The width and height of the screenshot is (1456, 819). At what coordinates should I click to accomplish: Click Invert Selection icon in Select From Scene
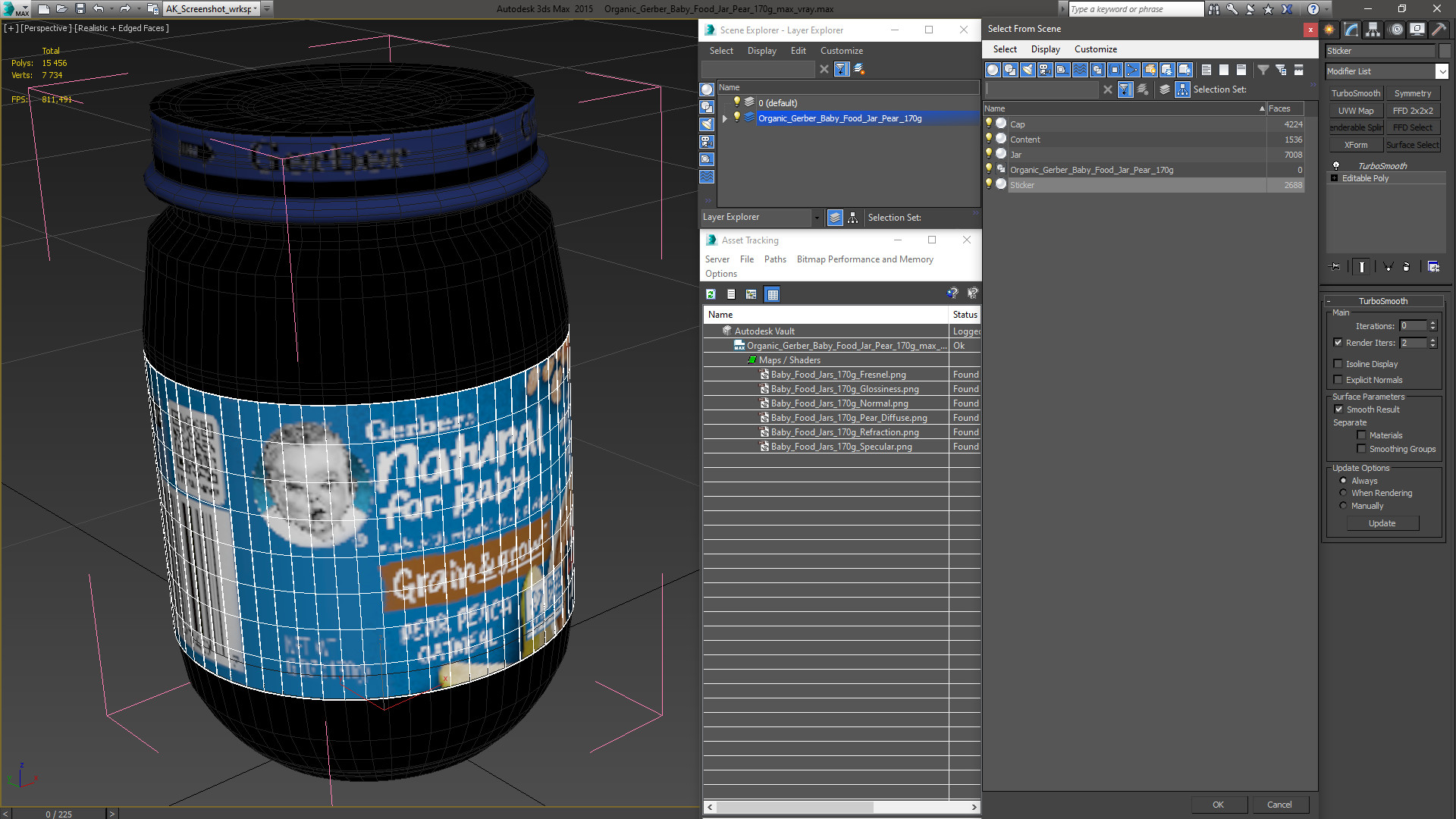pos(1241,70)
